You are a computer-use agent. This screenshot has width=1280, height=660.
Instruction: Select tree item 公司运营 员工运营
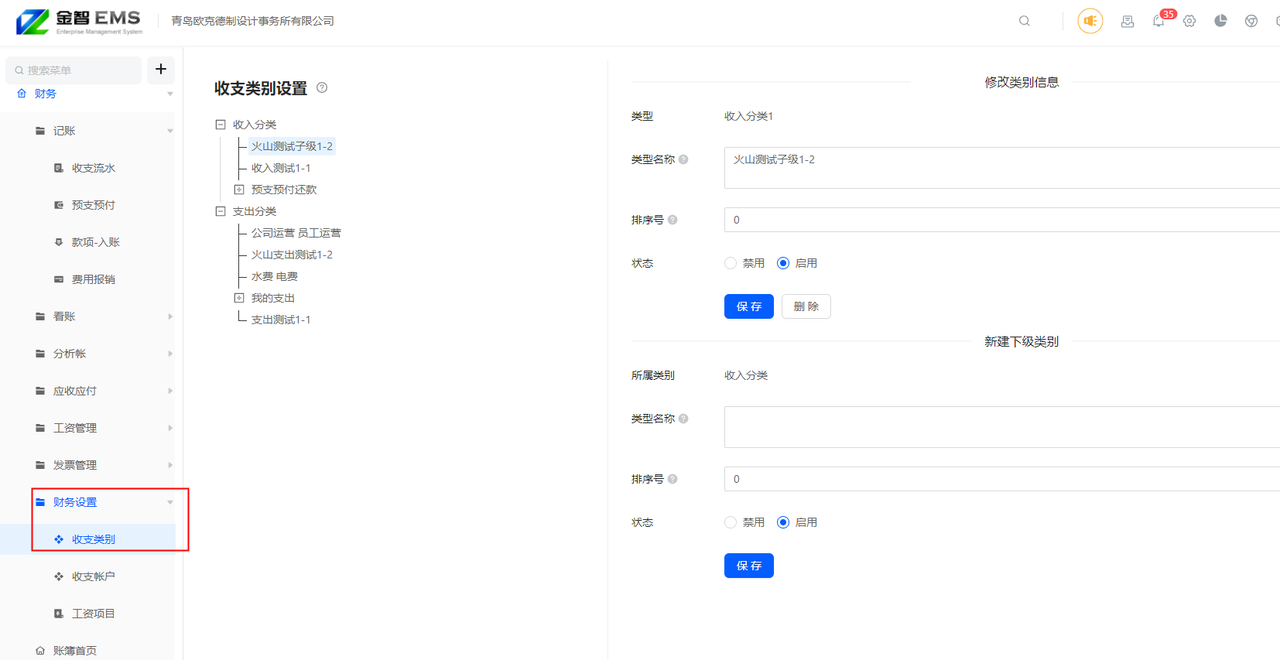(x=296, y=233)
